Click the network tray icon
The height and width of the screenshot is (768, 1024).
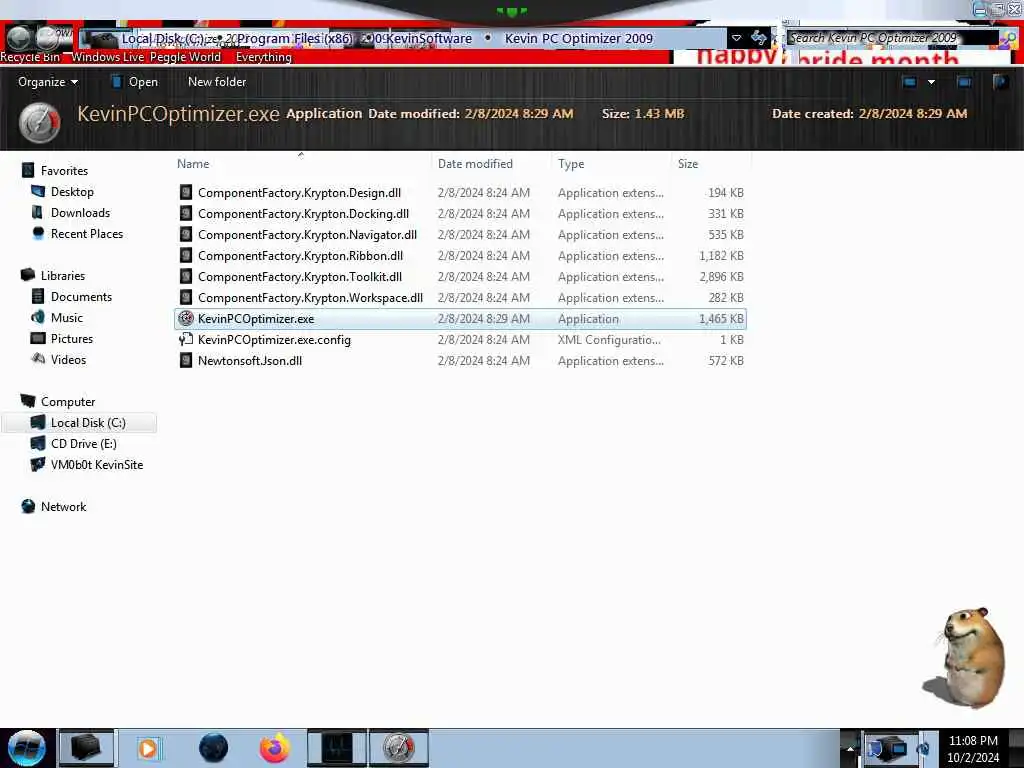click(899, 748)
